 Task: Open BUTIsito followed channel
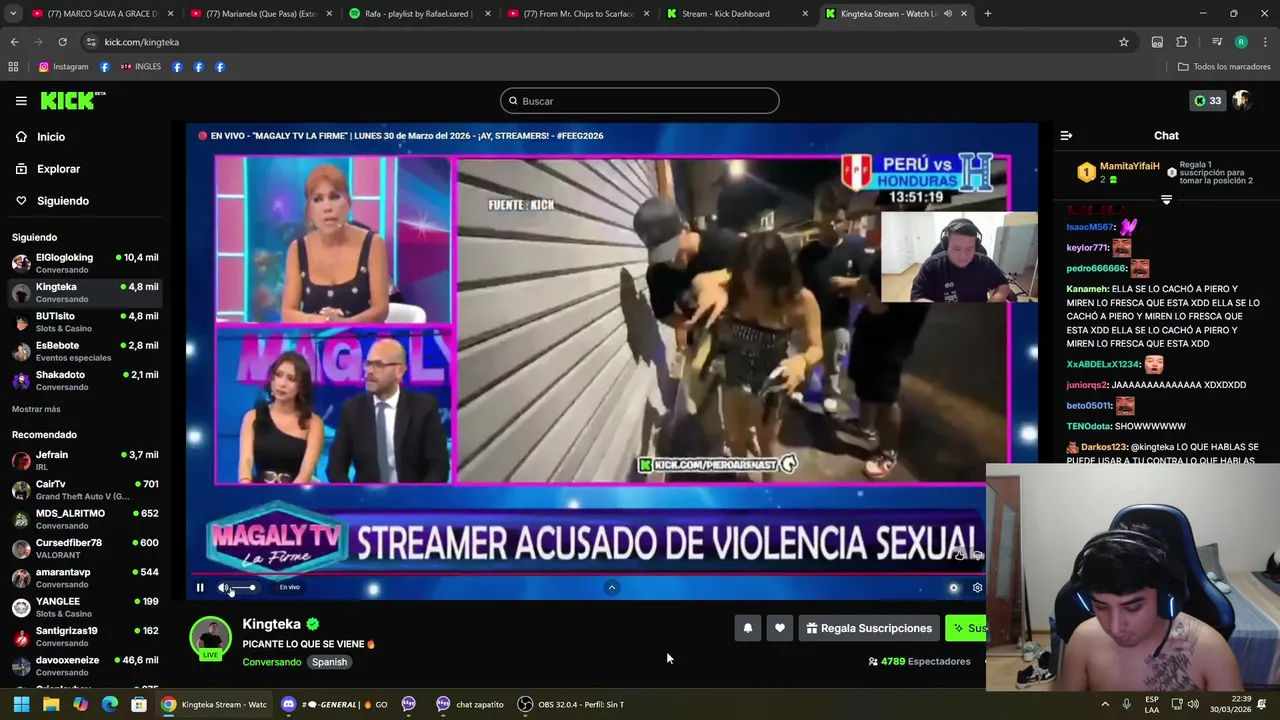click(85, 322)
